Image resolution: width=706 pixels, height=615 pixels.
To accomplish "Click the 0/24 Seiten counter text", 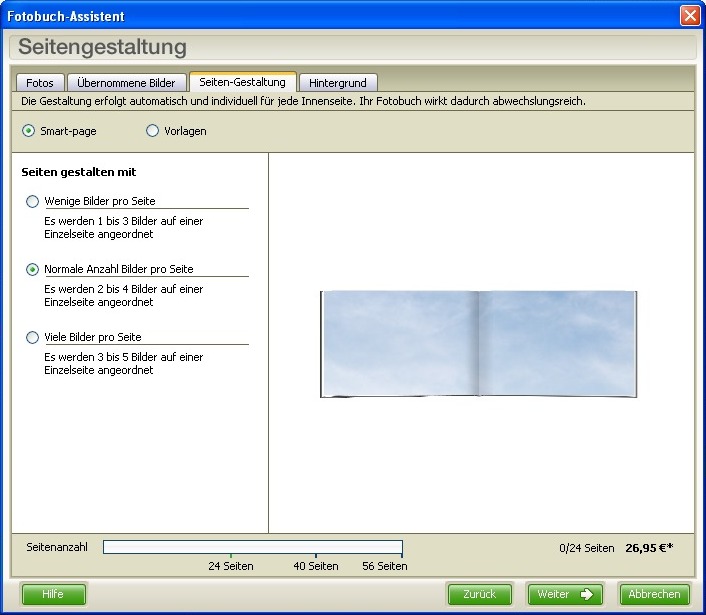I will pyautogui.click(x=587, y=548).
